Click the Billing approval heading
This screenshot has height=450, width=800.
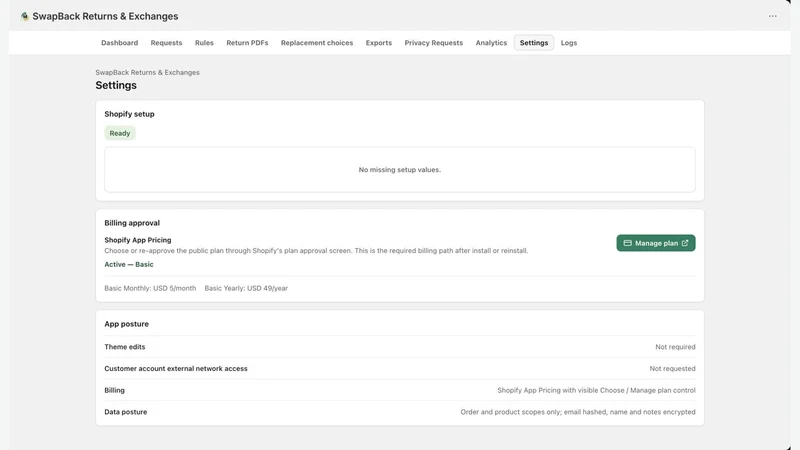point(132,223)
